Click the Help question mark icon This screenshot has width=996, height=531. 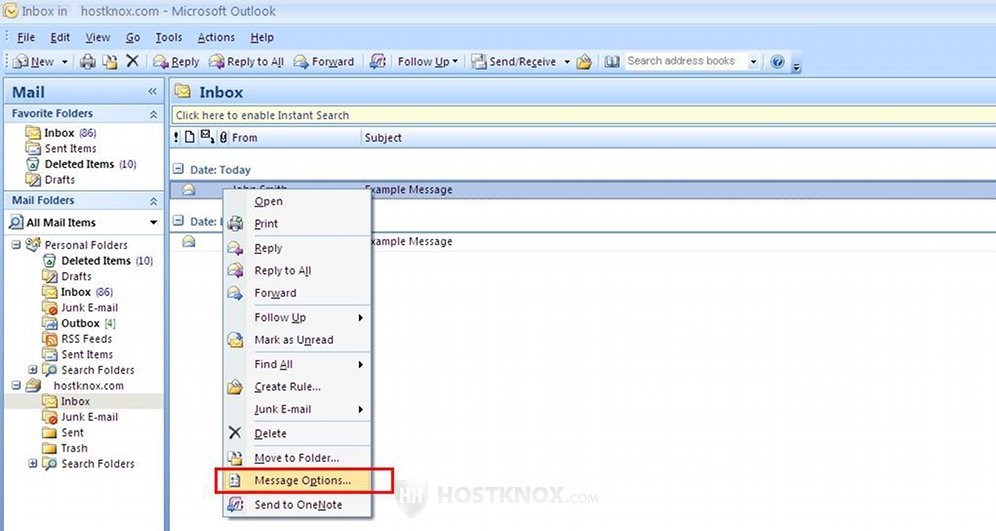tap(777, 62)
